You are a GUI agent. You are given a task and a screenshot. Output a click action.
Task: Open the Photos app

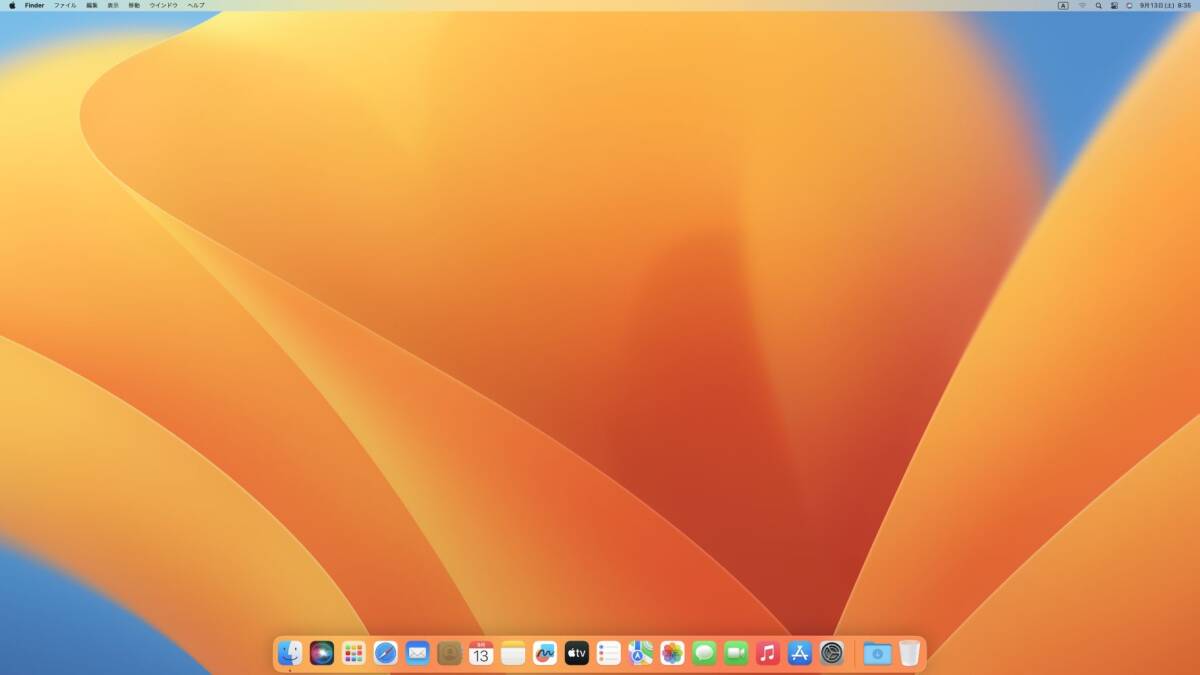click(673, 654)
